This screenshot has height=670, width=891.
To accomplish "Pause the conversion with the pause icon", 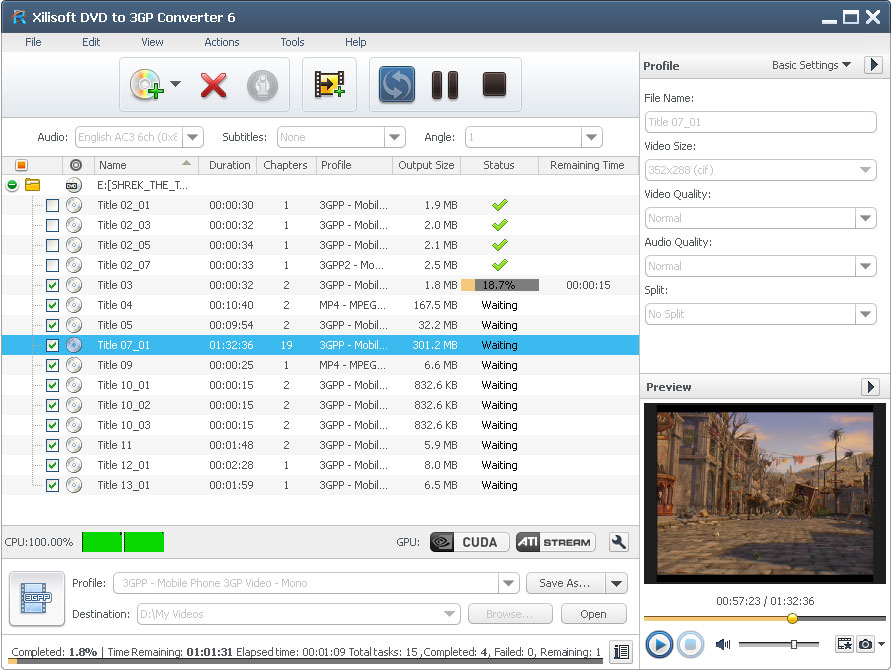I will pos(444,85).
